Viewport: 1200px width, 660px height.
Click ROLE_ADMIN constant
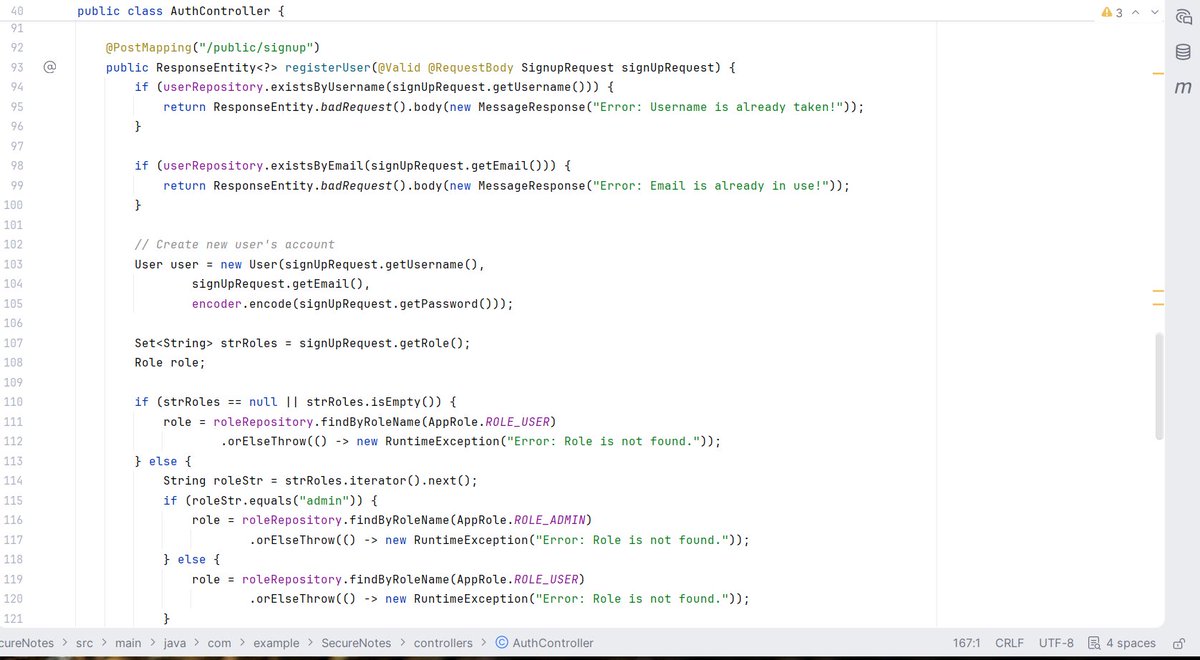coord(550,520)
